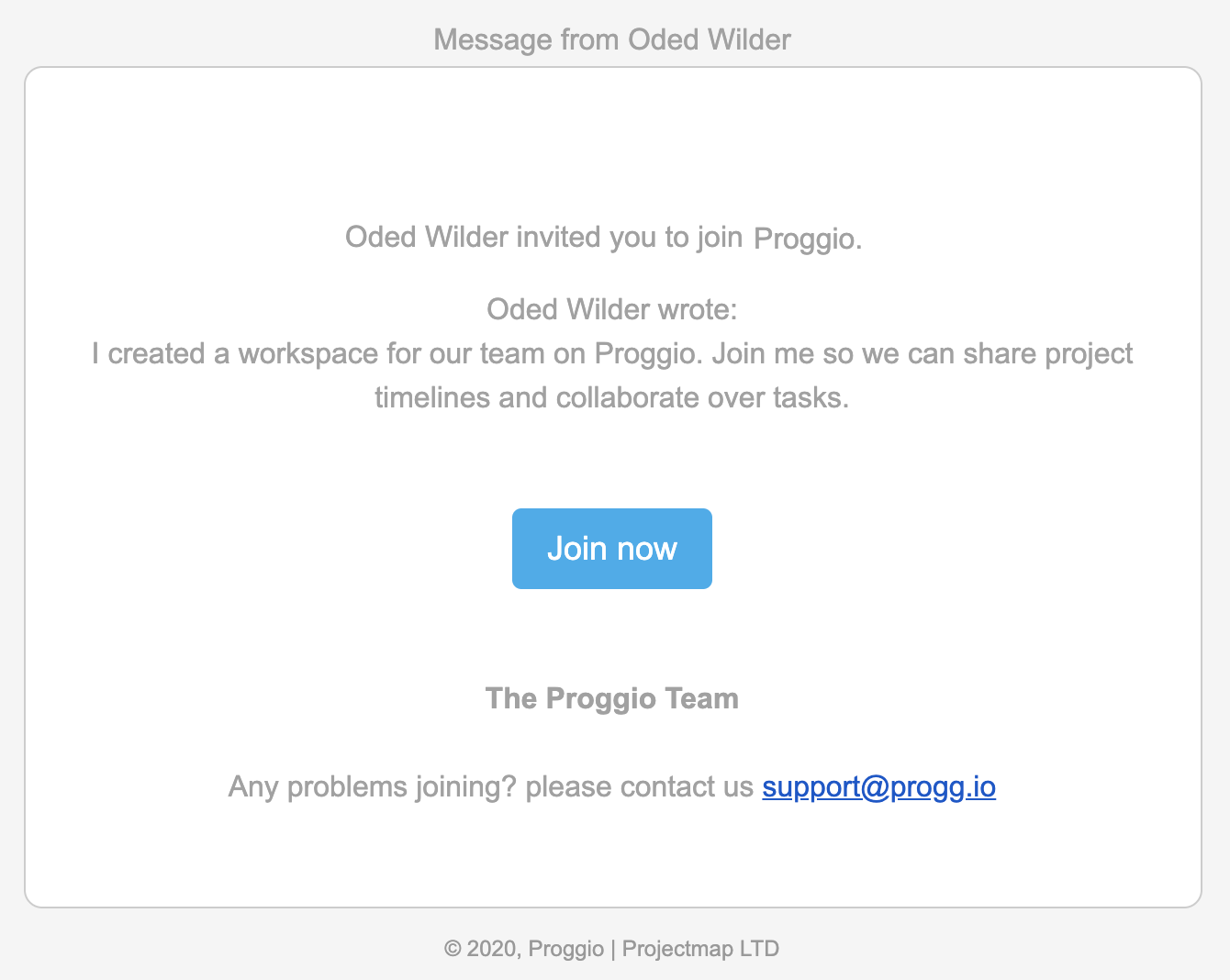This screenshot has width=1230, height=980.
Task: Open the support@progg.io email link
Action: coord(878,786)
